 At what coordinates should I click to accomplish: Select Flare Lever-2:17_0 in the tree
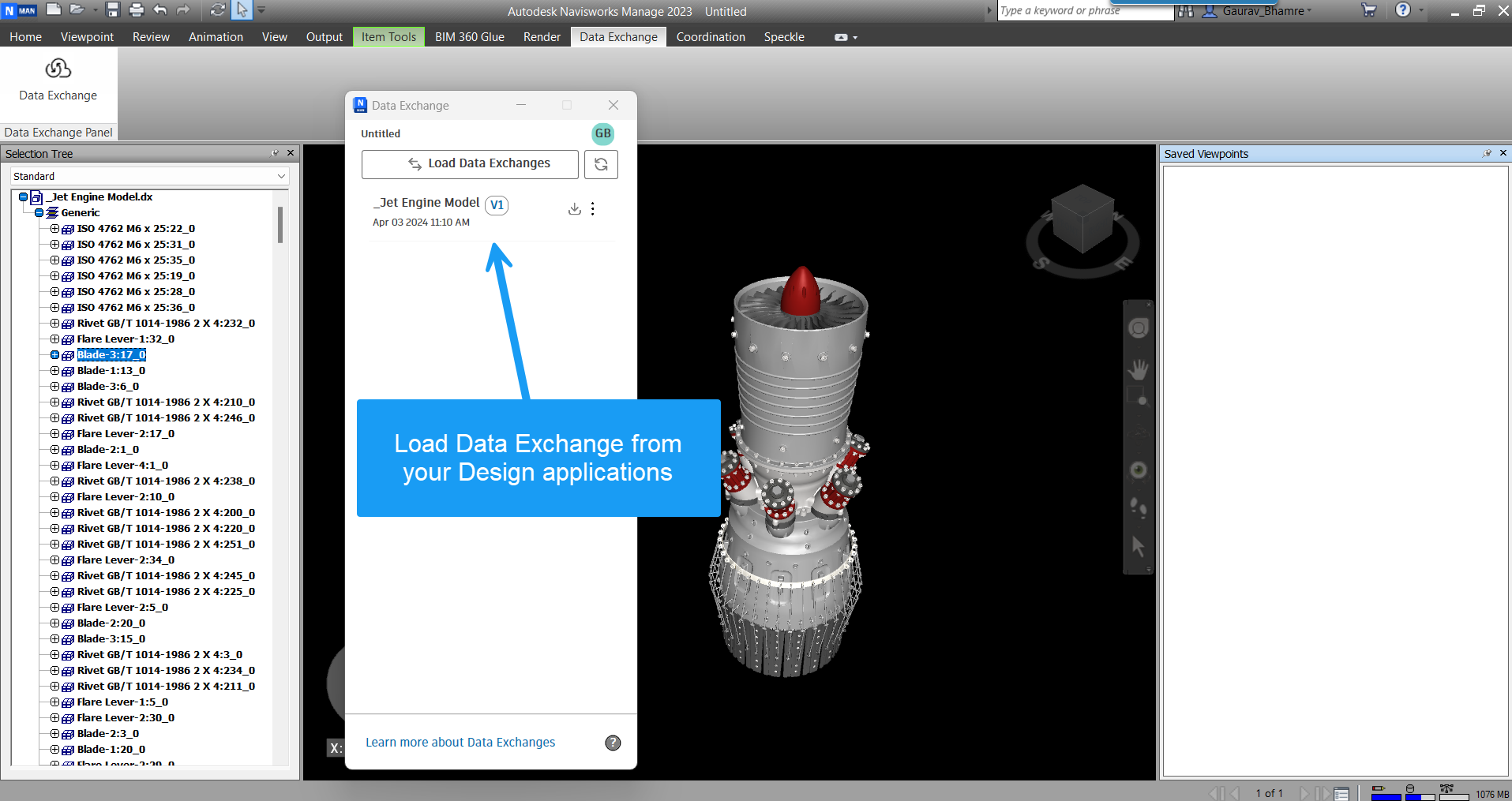click(126, 434)
